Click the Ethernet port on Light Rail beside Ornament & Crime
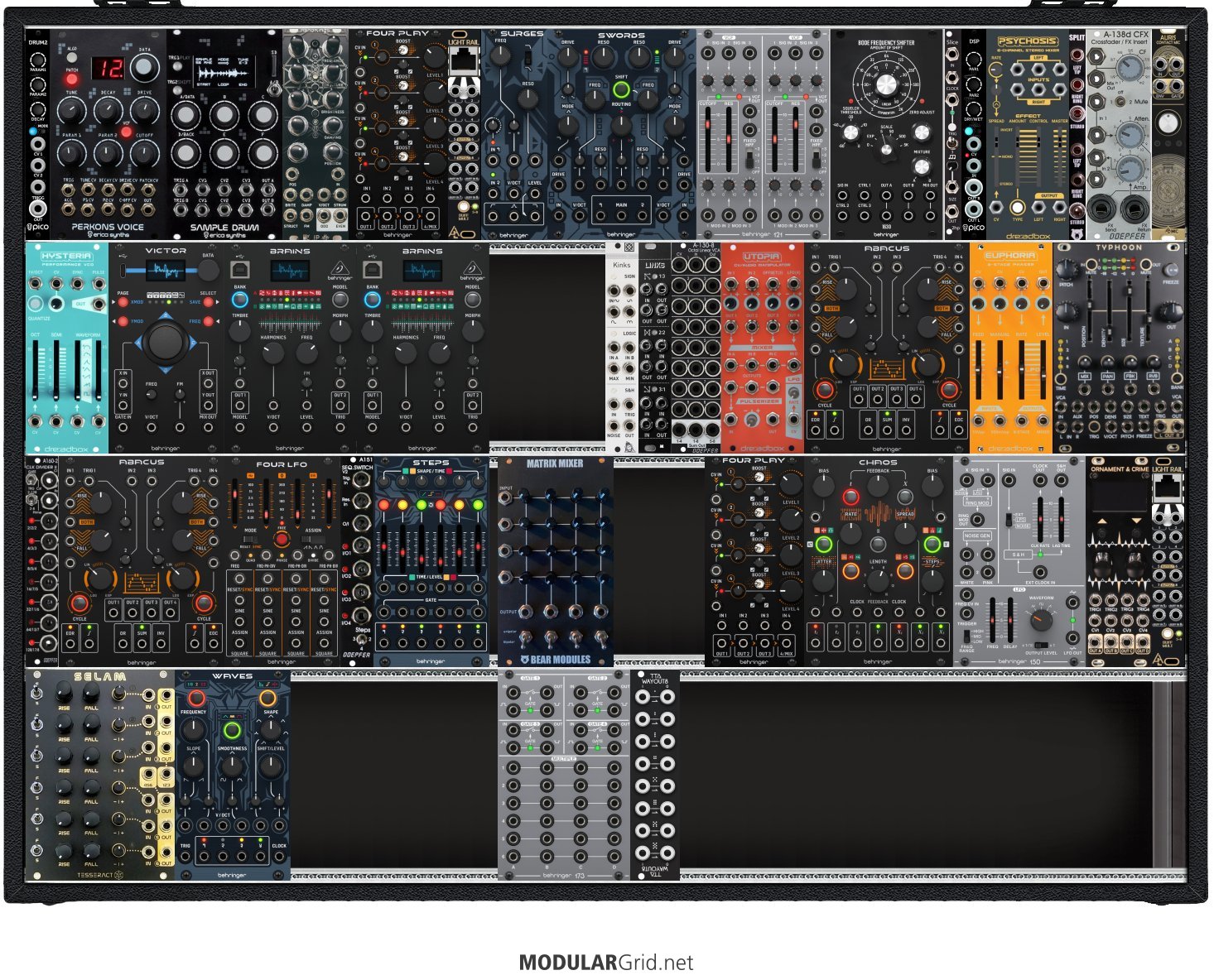Viewport: 1214px width, 980px height. (x=1166, y=488)
